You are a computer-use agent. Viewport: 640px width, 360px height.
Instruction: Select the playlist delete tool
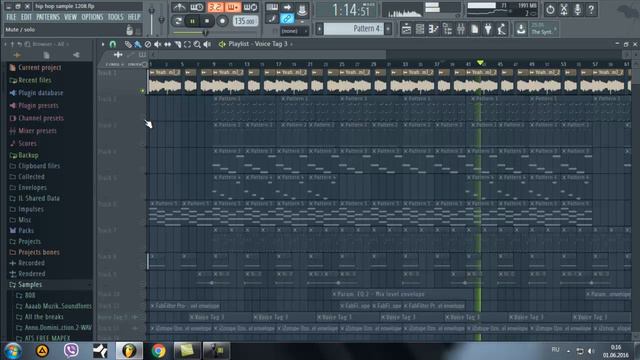point(148,44)
